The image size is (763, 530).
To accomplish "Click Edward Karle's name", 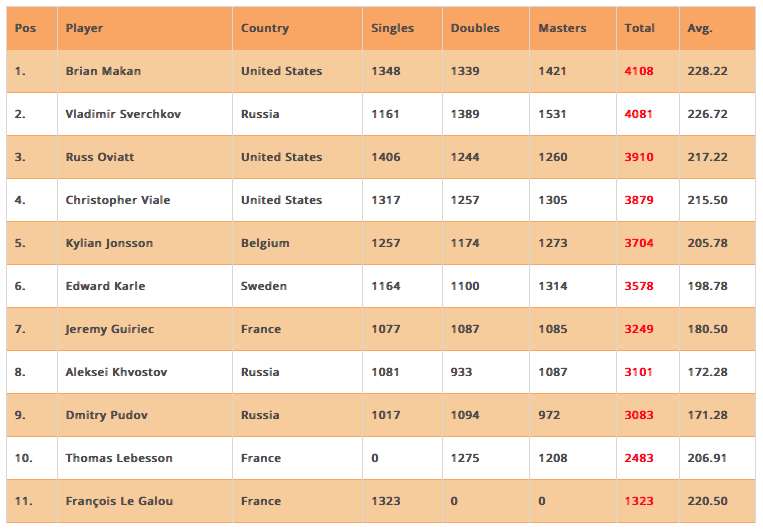I will (105, 286).
